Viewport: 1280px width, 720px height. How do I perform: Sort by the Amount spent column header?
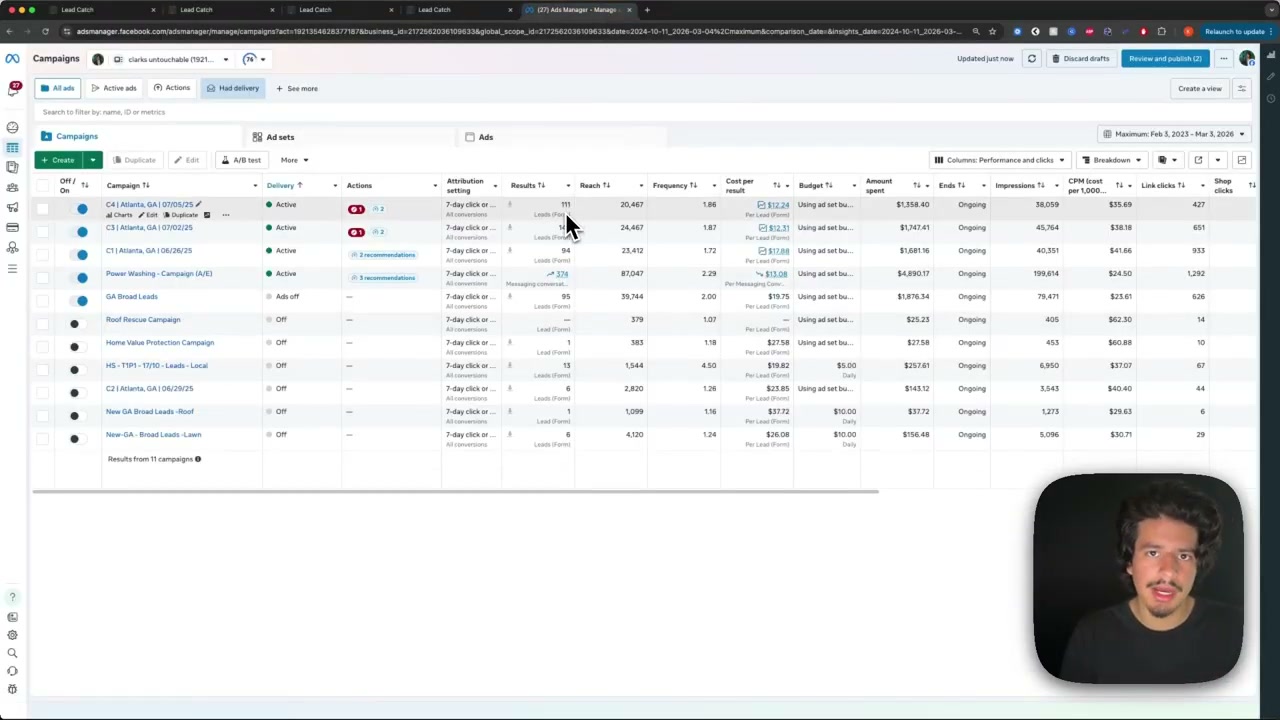pos(879,185)
